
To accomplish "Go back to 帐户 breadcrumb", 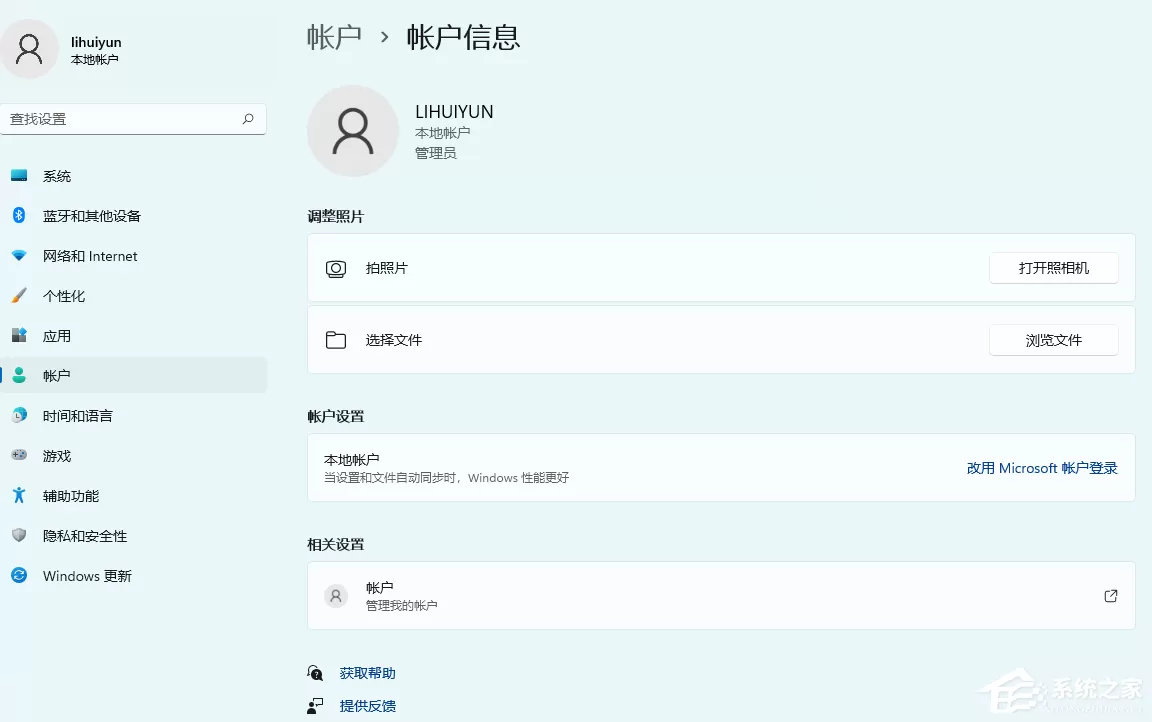I will tap(334, 37).
